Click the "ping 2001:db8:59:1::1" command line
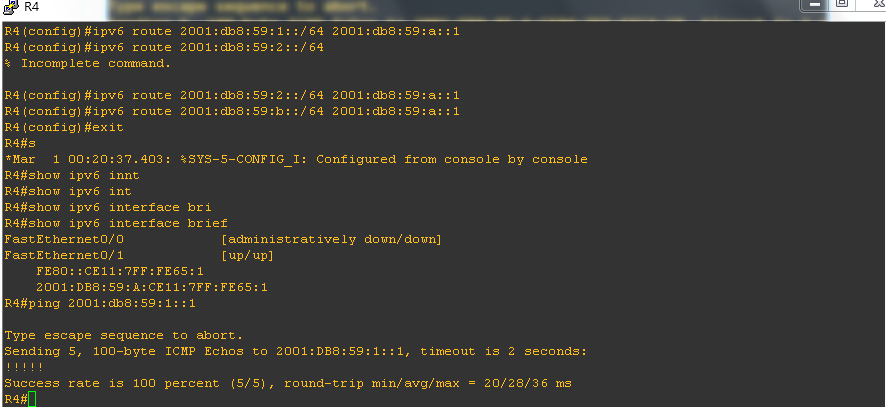This screenshot has height=407, width=886. [116, 303]
